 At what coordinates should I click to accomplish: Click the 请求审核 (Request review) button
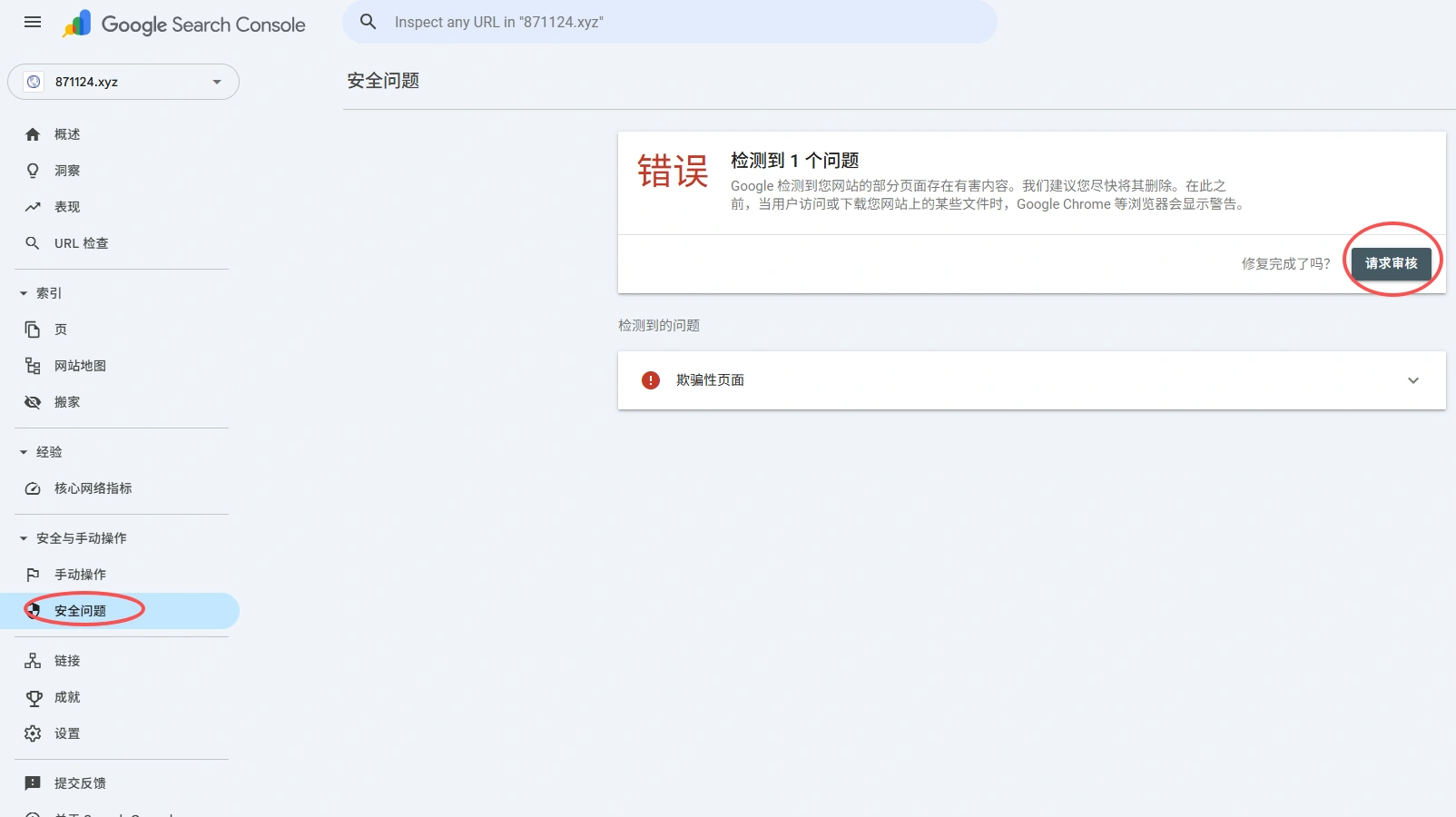click(x=1392, y=262)
